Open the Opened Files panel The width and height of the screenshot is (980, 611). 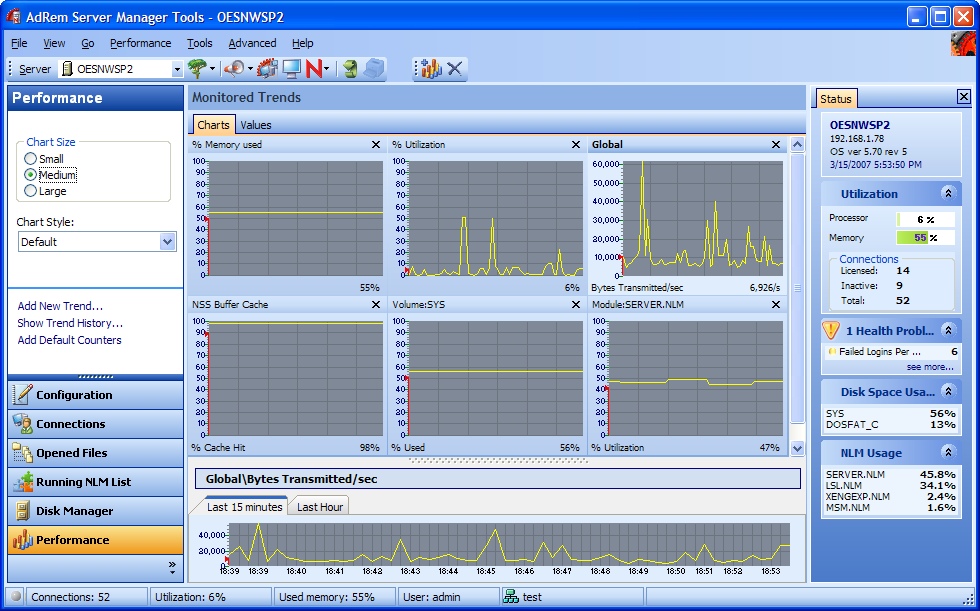(x=96, y=453)
